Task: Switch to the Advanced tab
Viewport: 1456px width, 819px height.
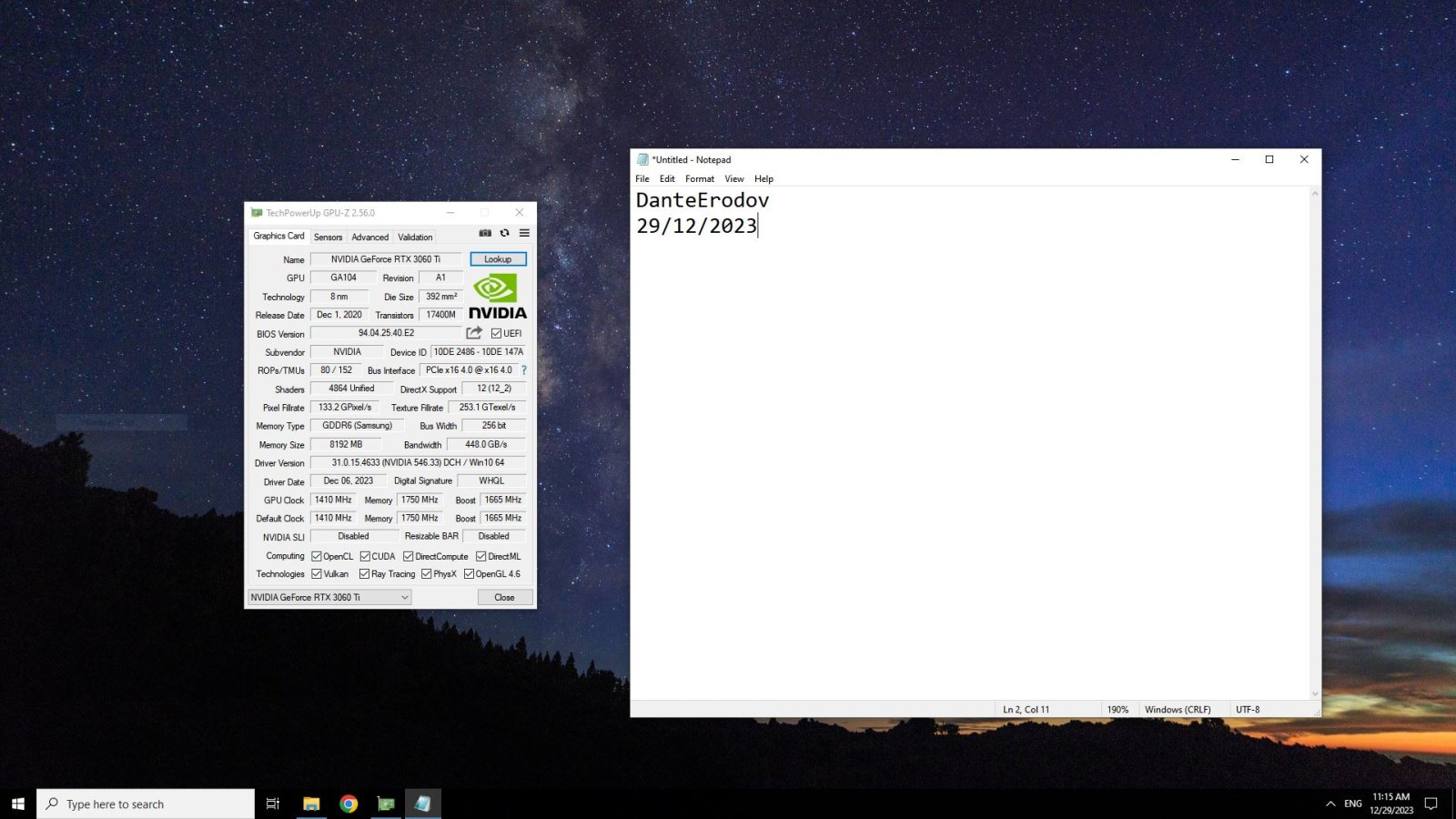Action: pyautogui.click(x=370, y=237)
